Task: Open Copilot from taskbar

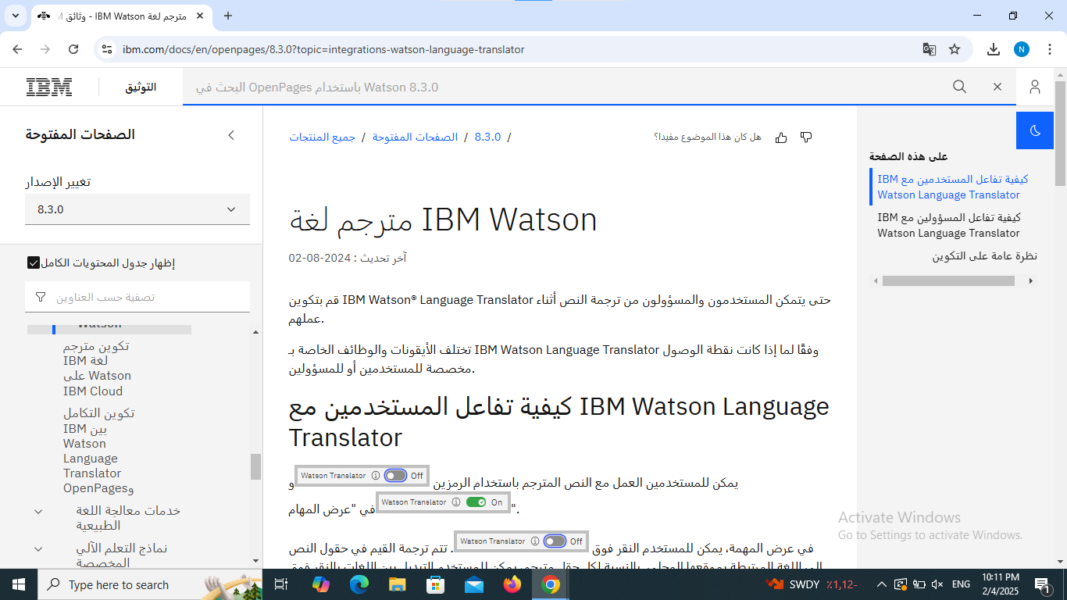Action: (321, 584)
